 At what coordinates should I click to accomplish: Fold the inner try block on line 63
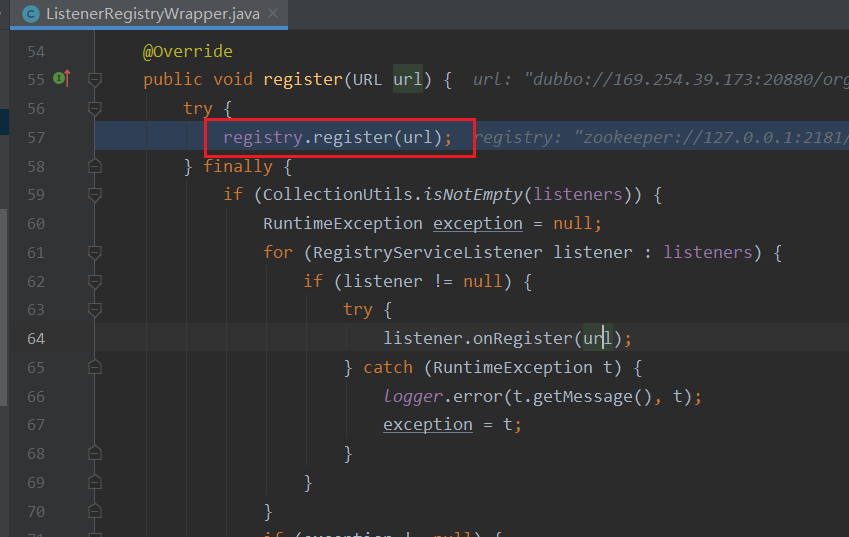95,310
